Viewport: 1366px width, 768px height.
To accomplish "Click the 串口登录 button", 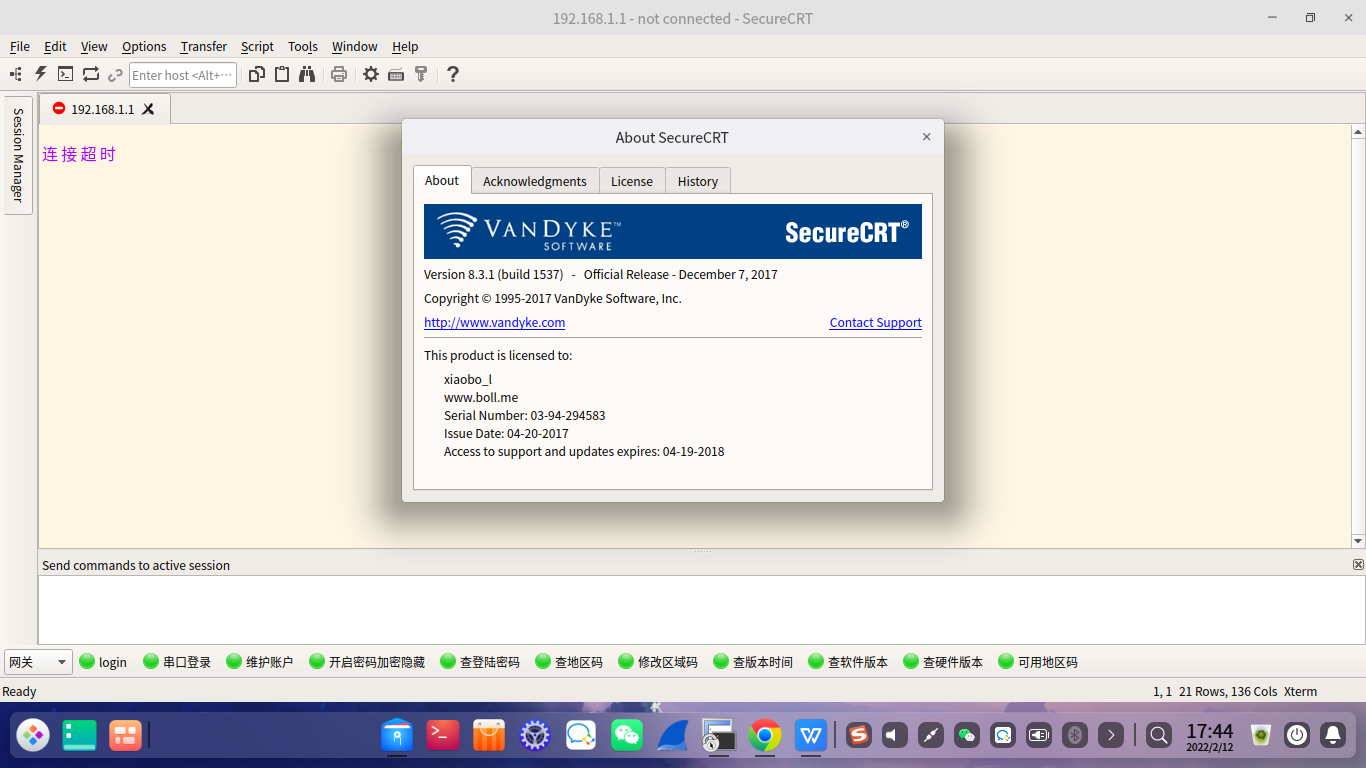I will [x=178, y=662].
